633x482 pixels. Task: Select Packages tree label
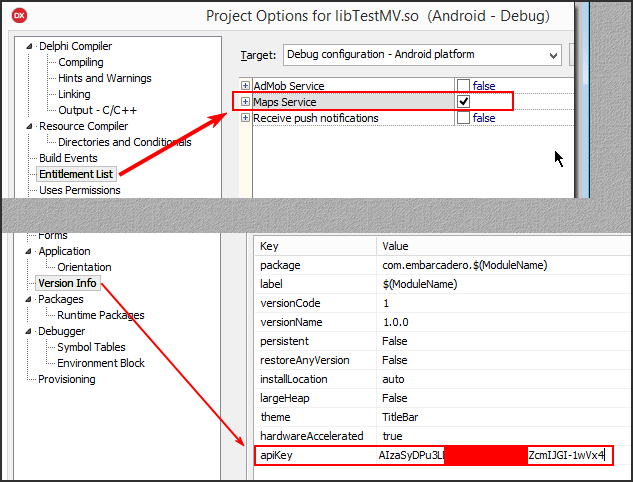pos(61,299)
